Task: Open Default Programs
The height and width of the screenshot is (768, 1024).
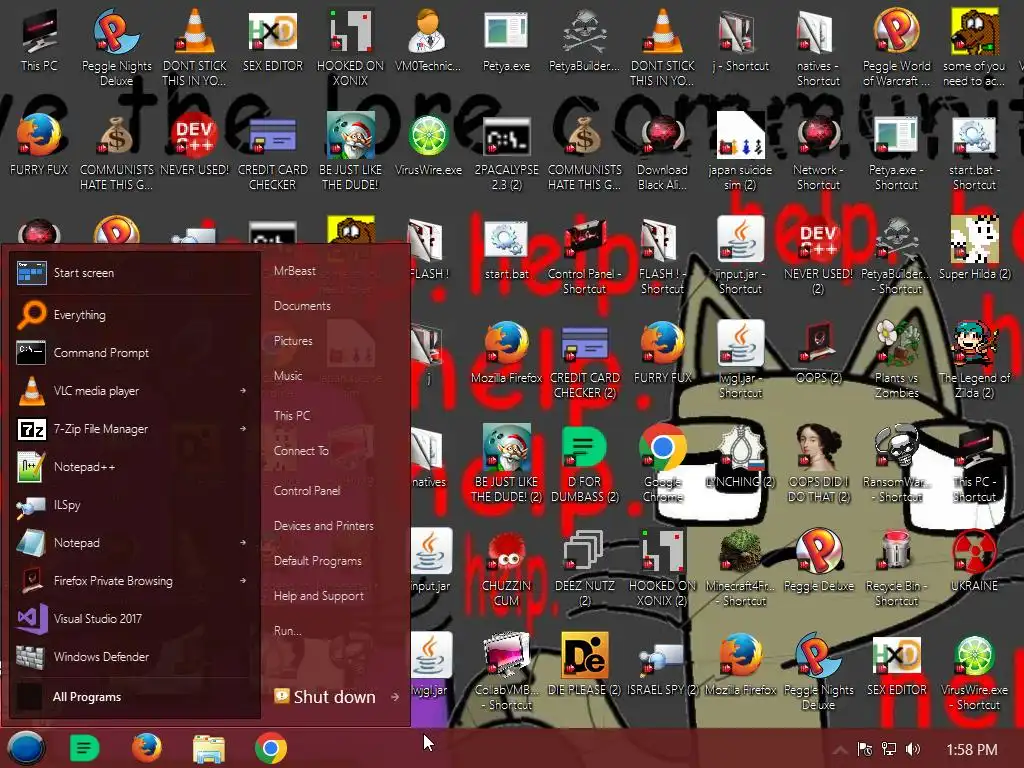Action: pyautogui.click(x=317, y=561)
